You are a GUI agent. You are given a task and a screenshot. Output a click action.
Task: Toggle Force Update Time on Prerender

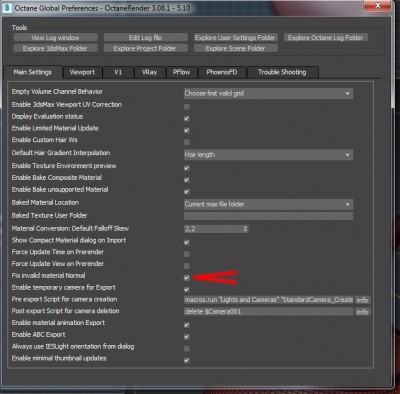pos(187,254)
